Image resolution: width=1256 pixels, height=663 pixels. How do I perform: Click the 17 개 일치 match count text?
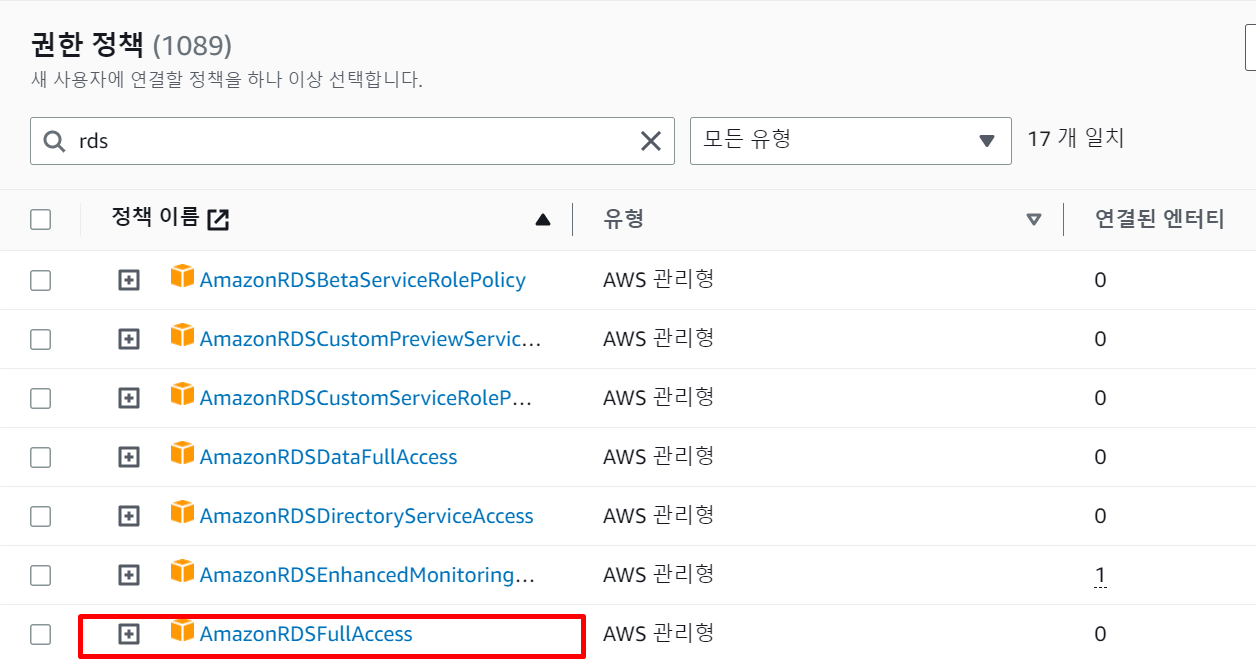1076,139
